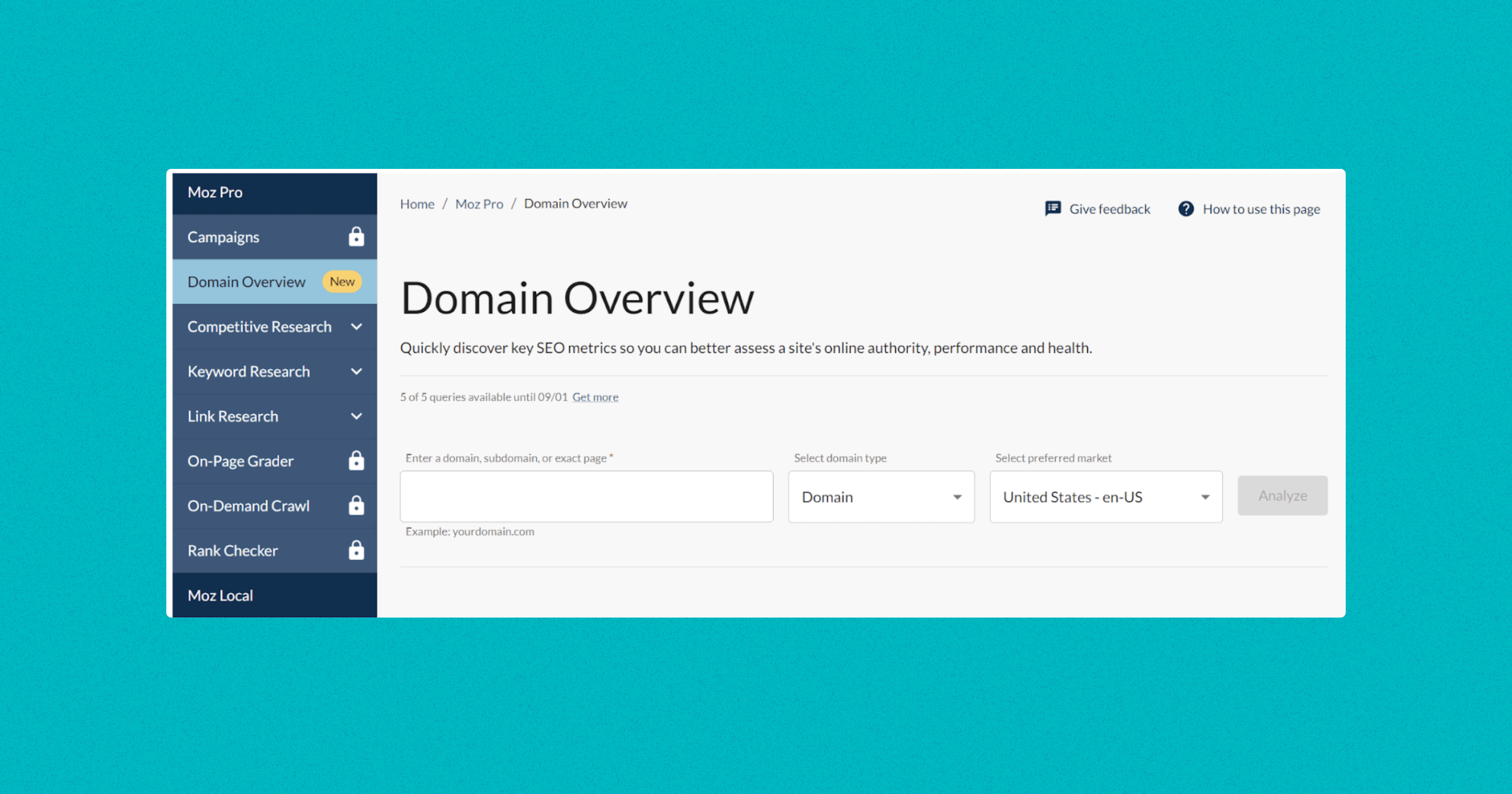Viewport: 1512px width, 794px height.
Task: Open Moz Pro sidebar header
Action: click(215, 192)
